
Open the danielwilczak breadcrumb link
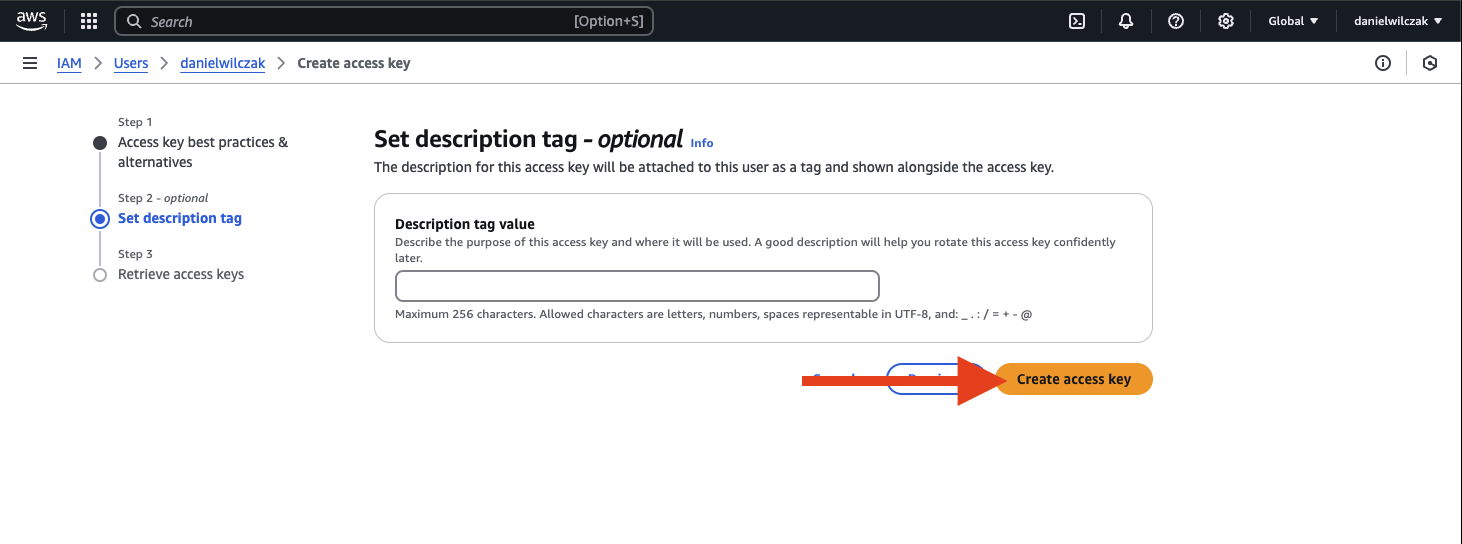pos(223,63)
